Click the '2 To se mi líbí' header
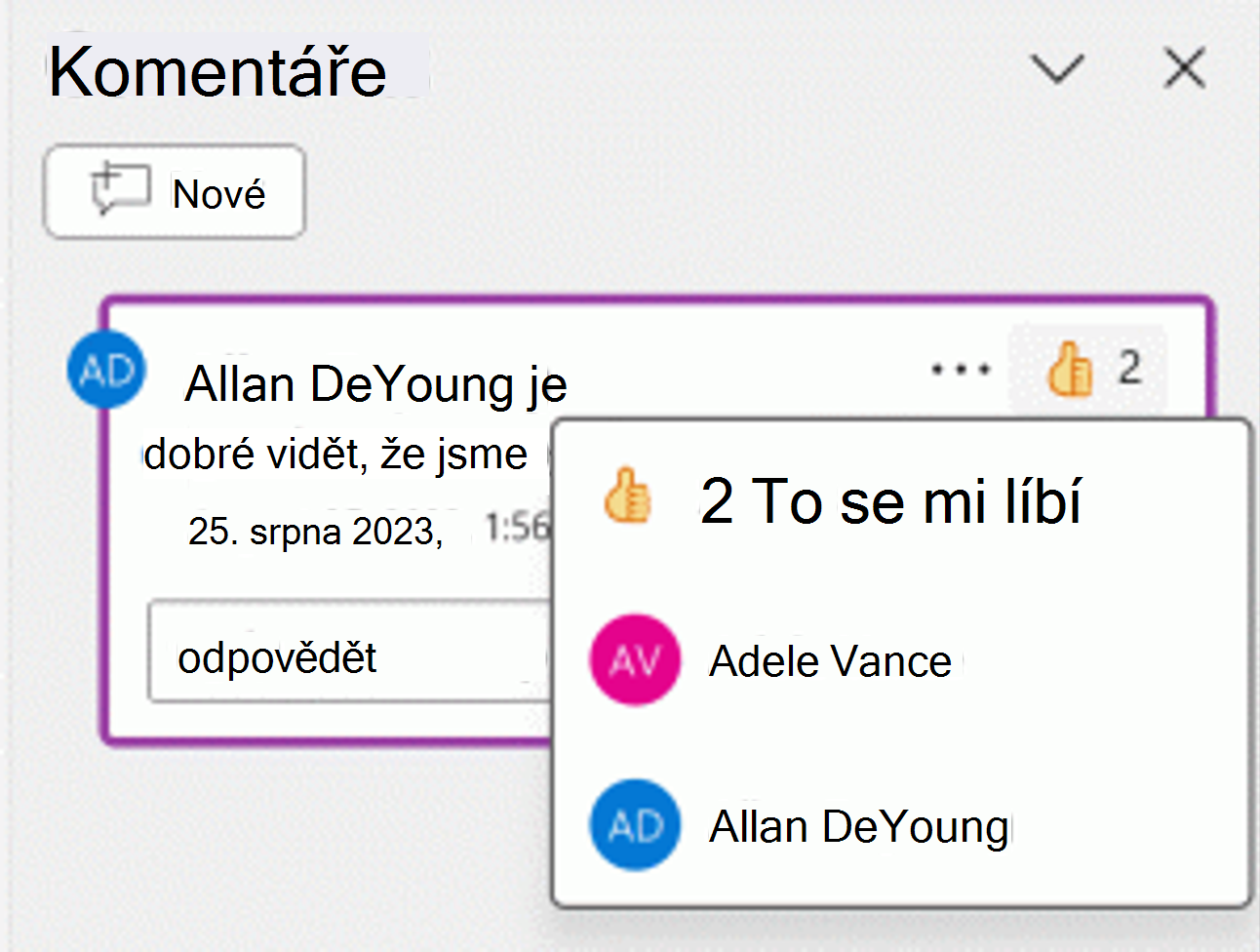Image resolution: width=1260 pixels, height=952 pixels. point(890,501)
